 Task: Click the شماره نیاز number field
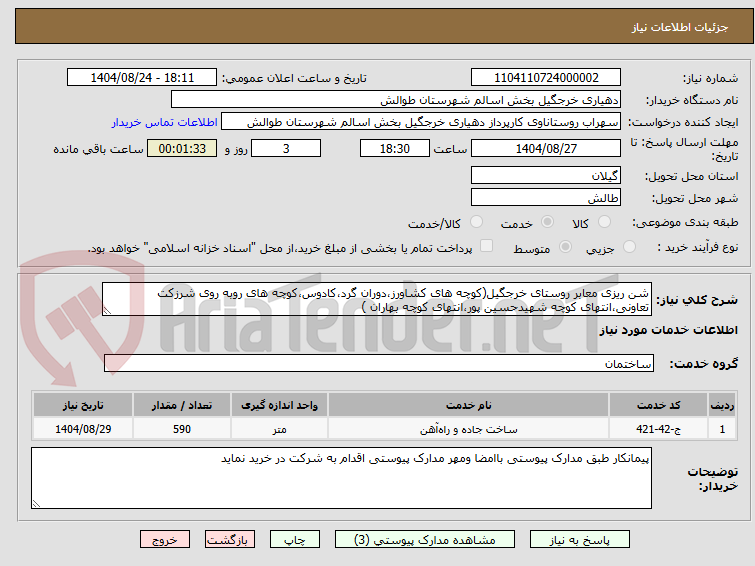546,78
